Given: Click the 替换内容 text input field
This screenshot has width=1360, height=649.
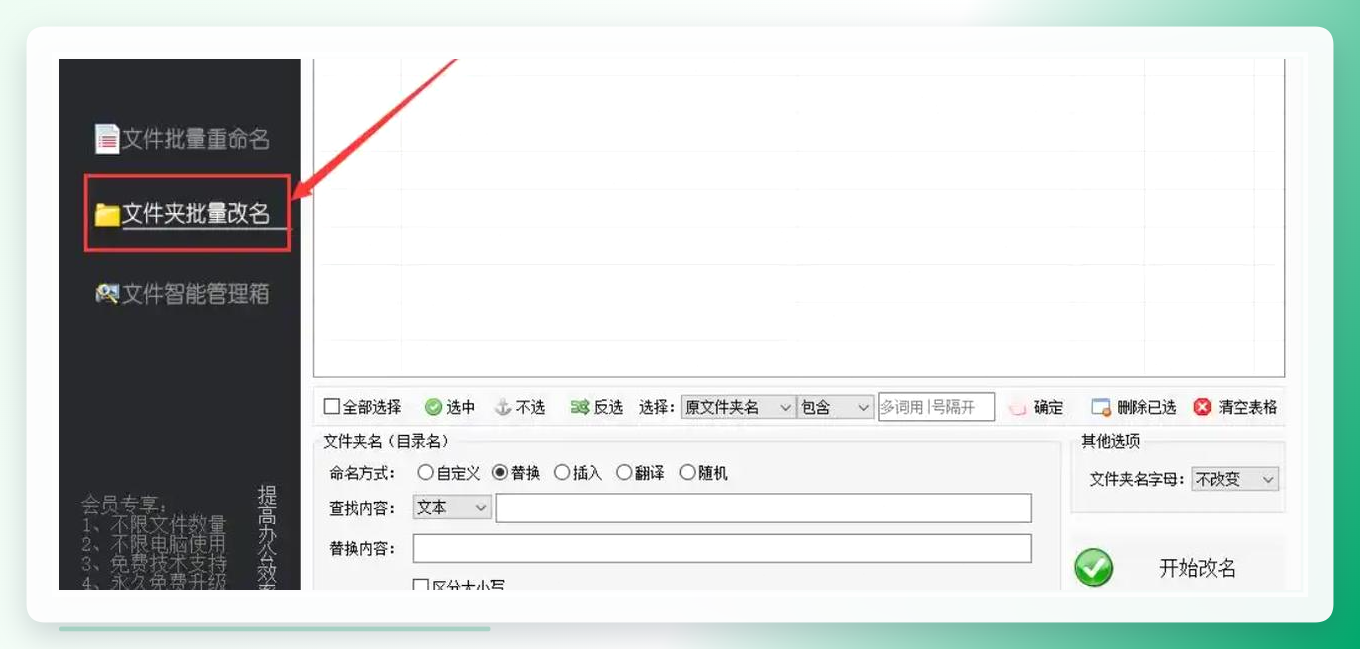Looking at the screenshot, I should tap(722, 548).
